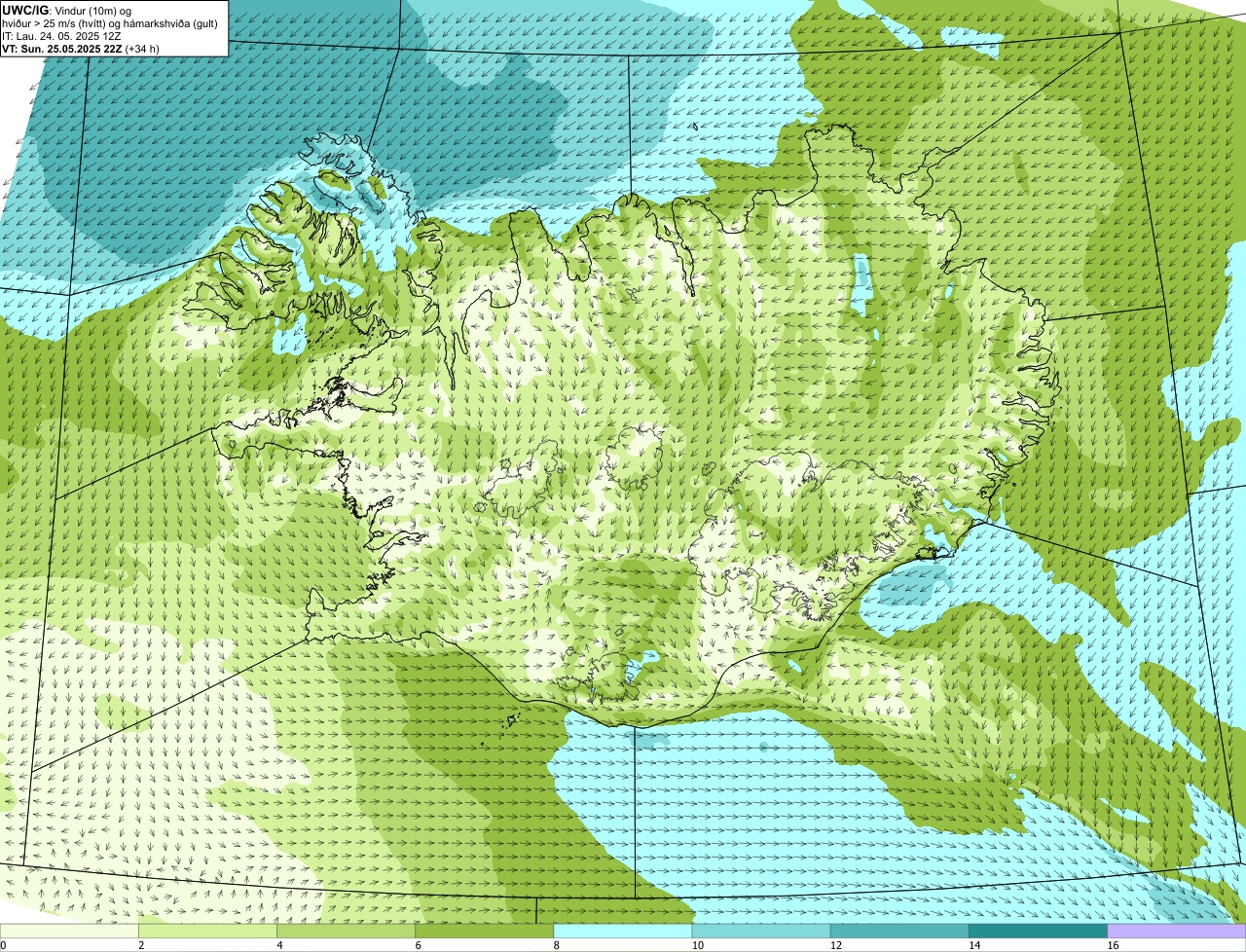Click the dark teal 14–16 m/s legend swatch
Viewport: 1246px width, 952px height.
(x=1038, y=932)
